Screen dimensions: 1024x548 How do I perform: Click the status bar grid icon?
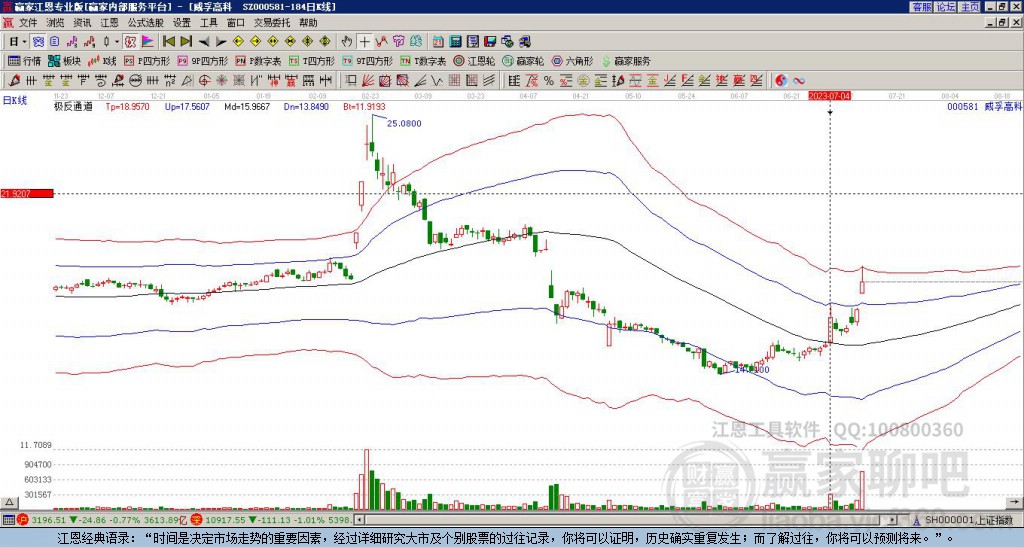tap(8, 520)
